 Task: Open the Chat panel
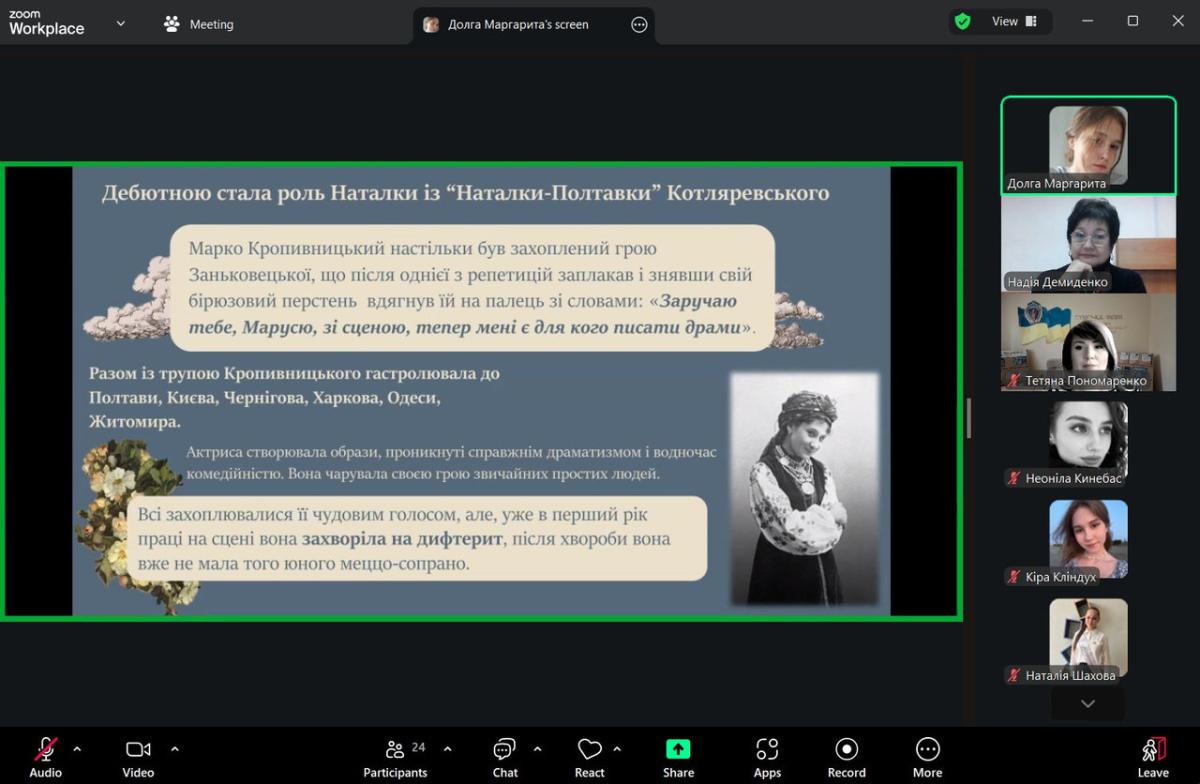505,757
